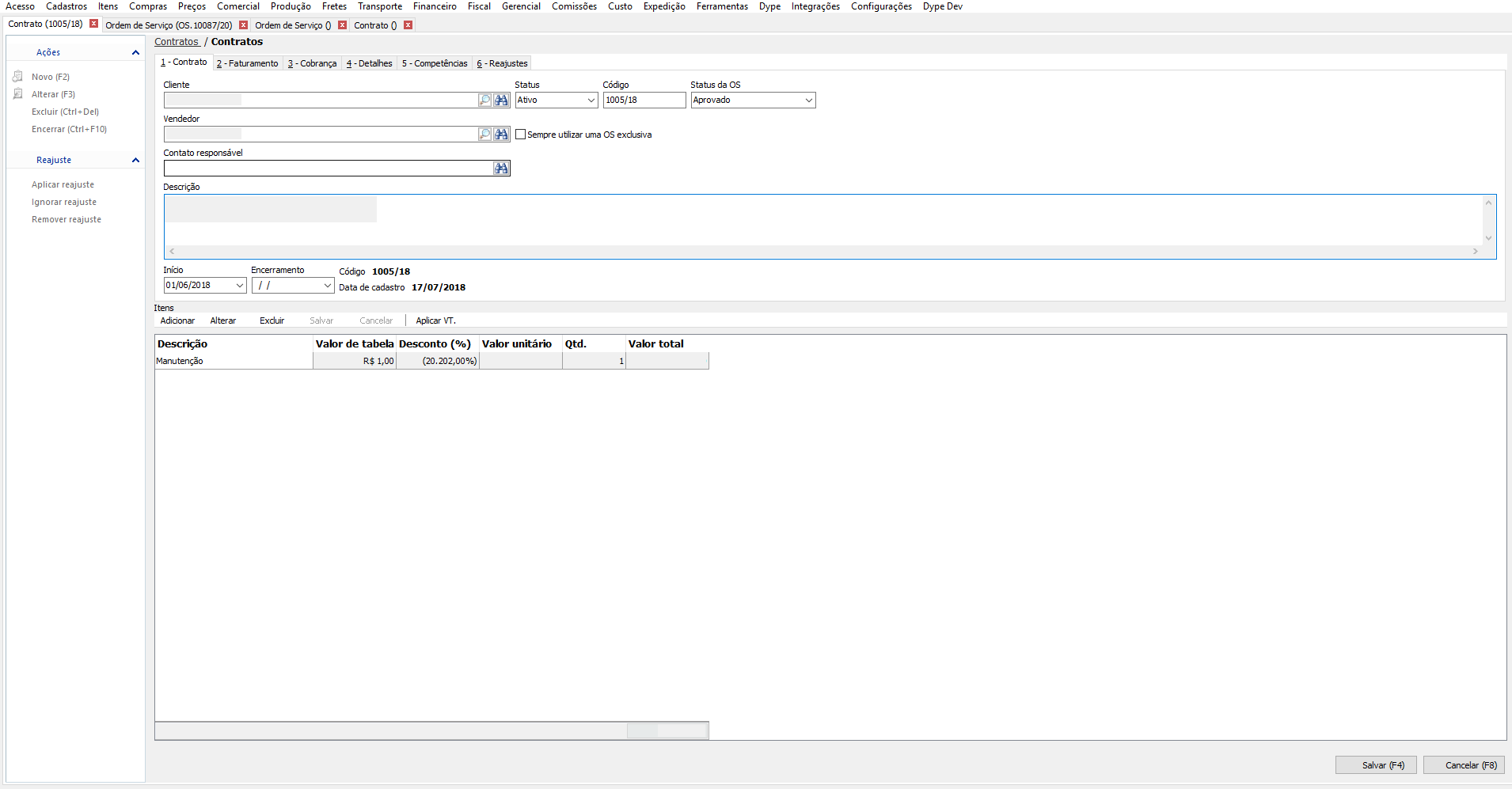Open the Status da OS dropdown

(x=808, y=101)
